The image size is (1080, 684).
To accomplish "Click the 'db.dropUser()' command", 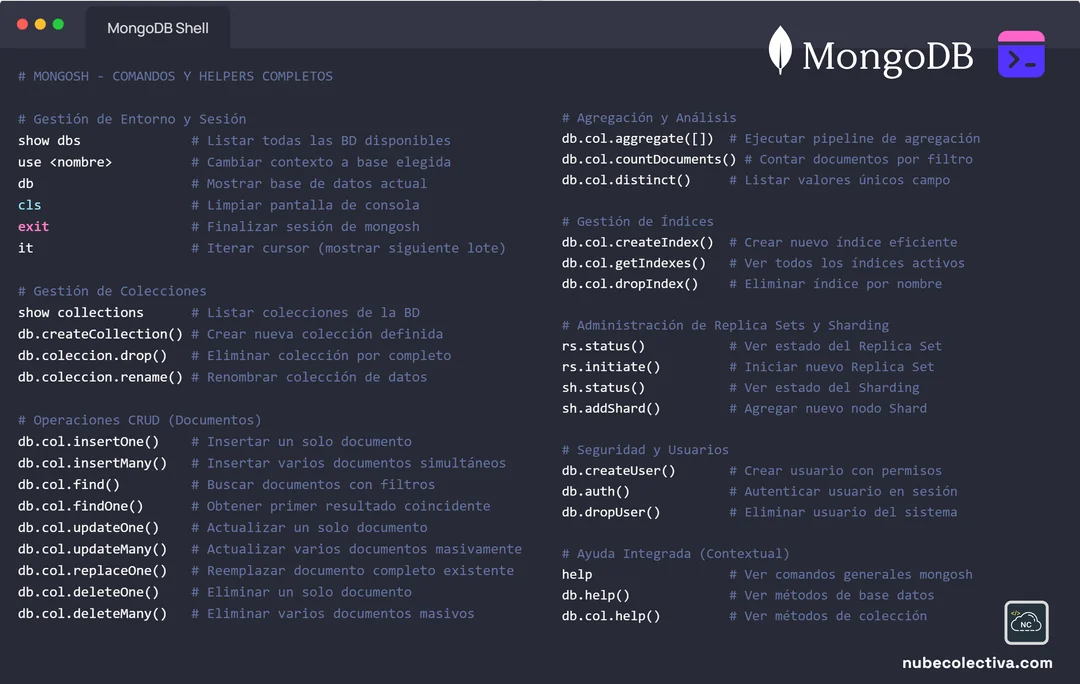I will tap(611, 512).
